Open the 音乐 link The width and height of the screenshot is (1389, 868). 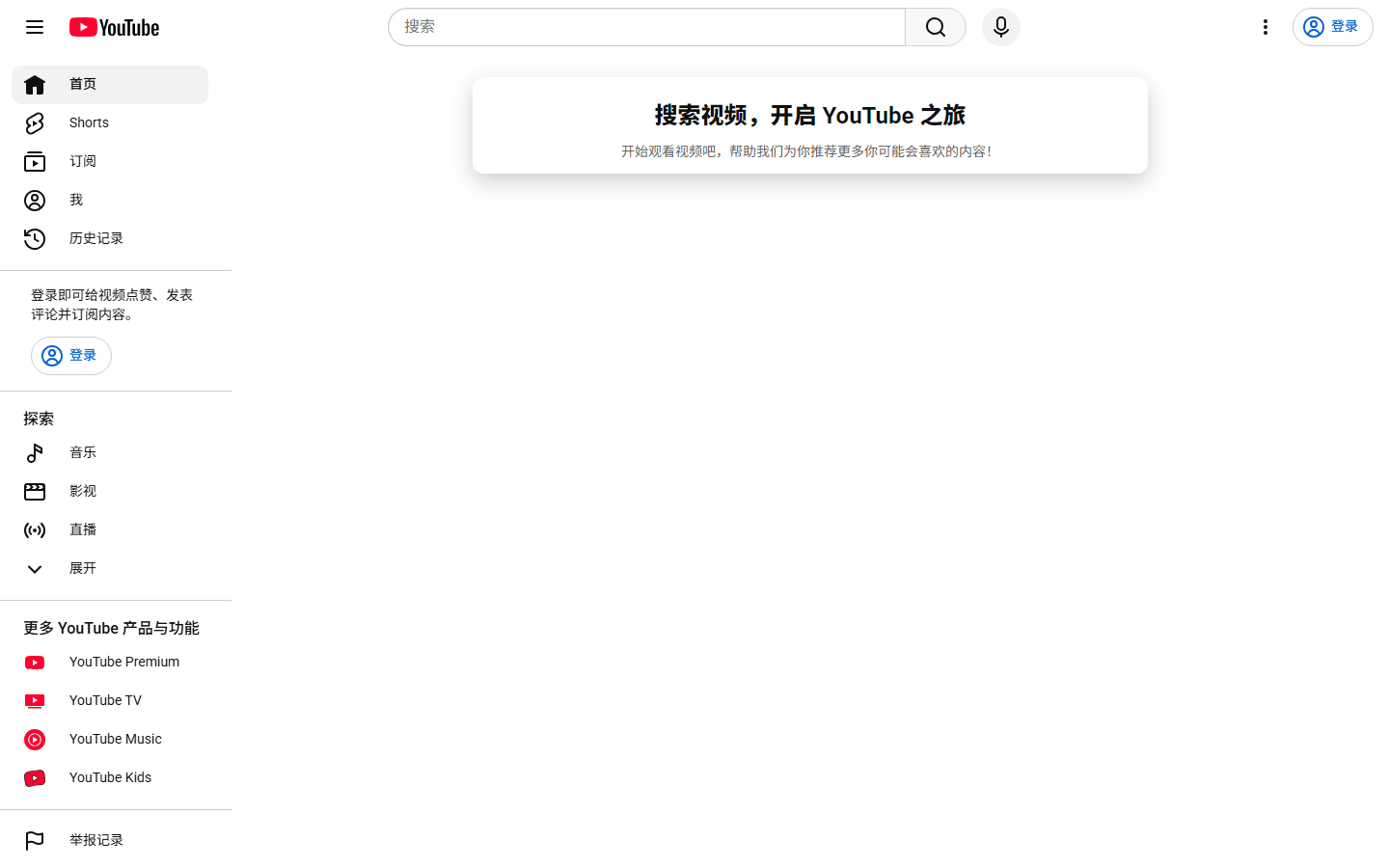[x=83, y=452]
